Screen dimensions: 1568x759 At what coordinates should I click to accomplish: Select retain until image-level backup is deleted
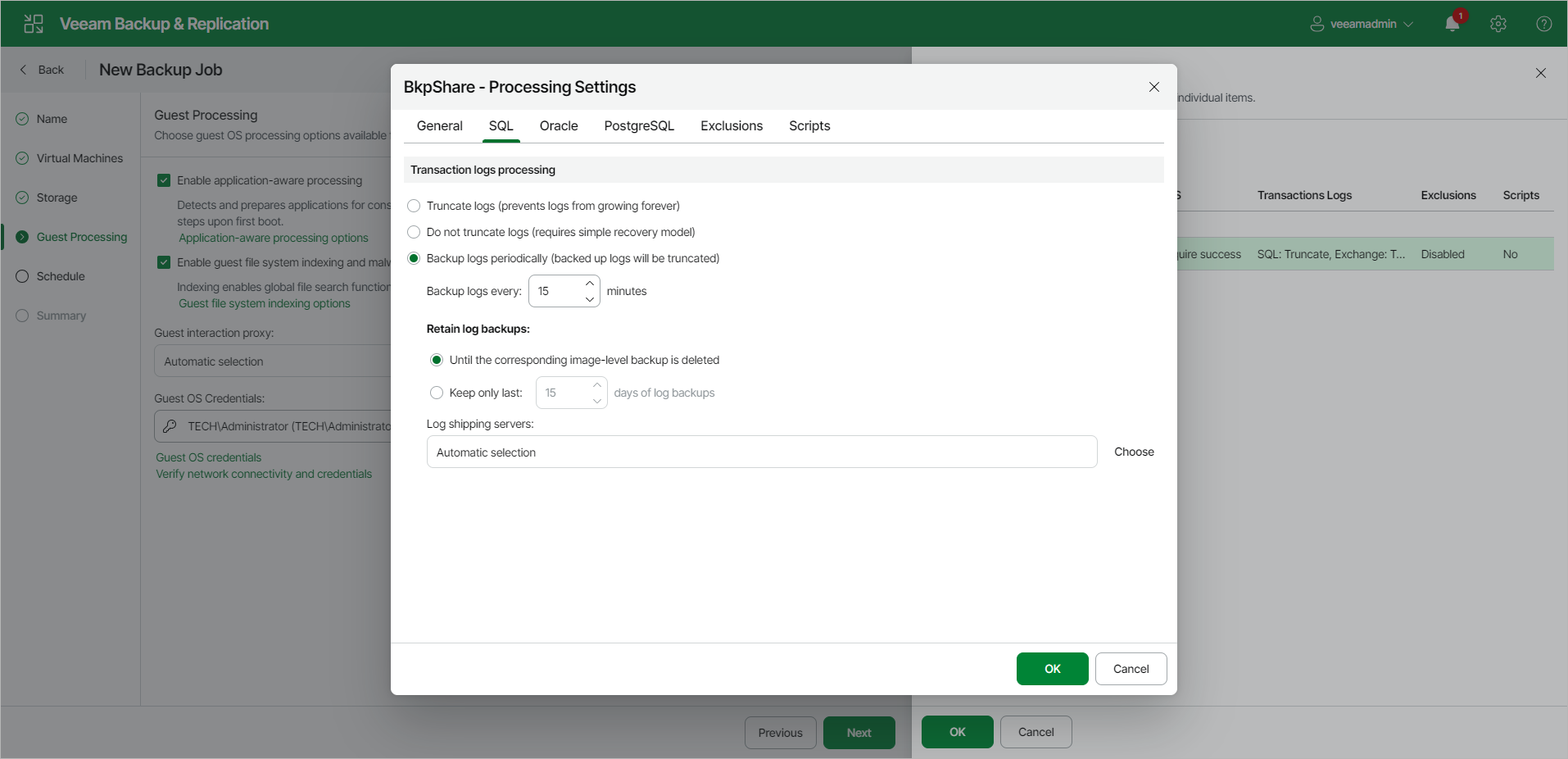[437, 360]
